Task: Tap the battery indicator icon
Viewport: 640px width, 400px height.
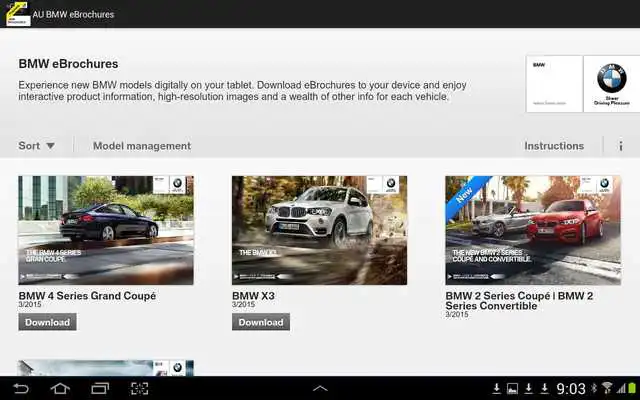Action: click(633, 388)
